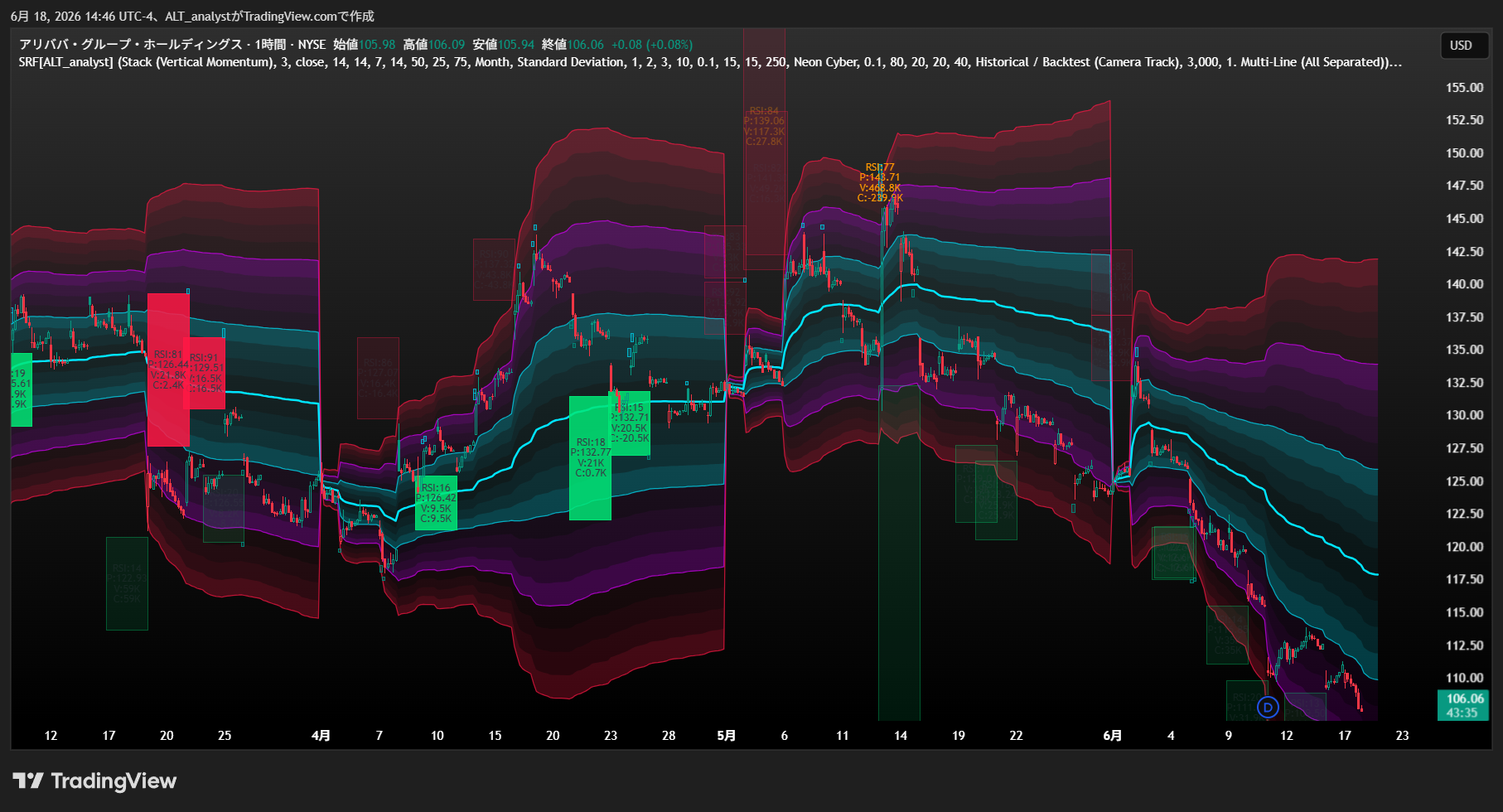Click the green RSI:16 P:126.42 signal box
Image resolution: width=1503 pixels, height=812 pixels.
pos(436,504)
